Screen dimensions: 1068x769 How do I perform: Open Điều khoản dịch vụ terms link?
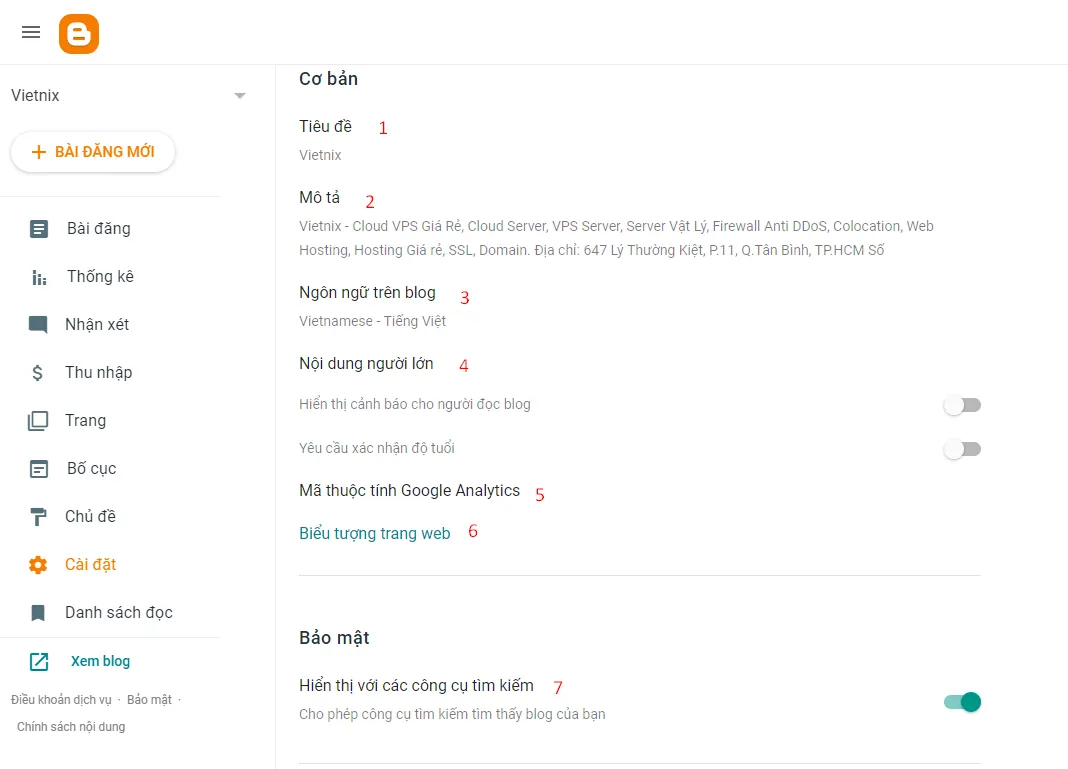pos(61,700)
